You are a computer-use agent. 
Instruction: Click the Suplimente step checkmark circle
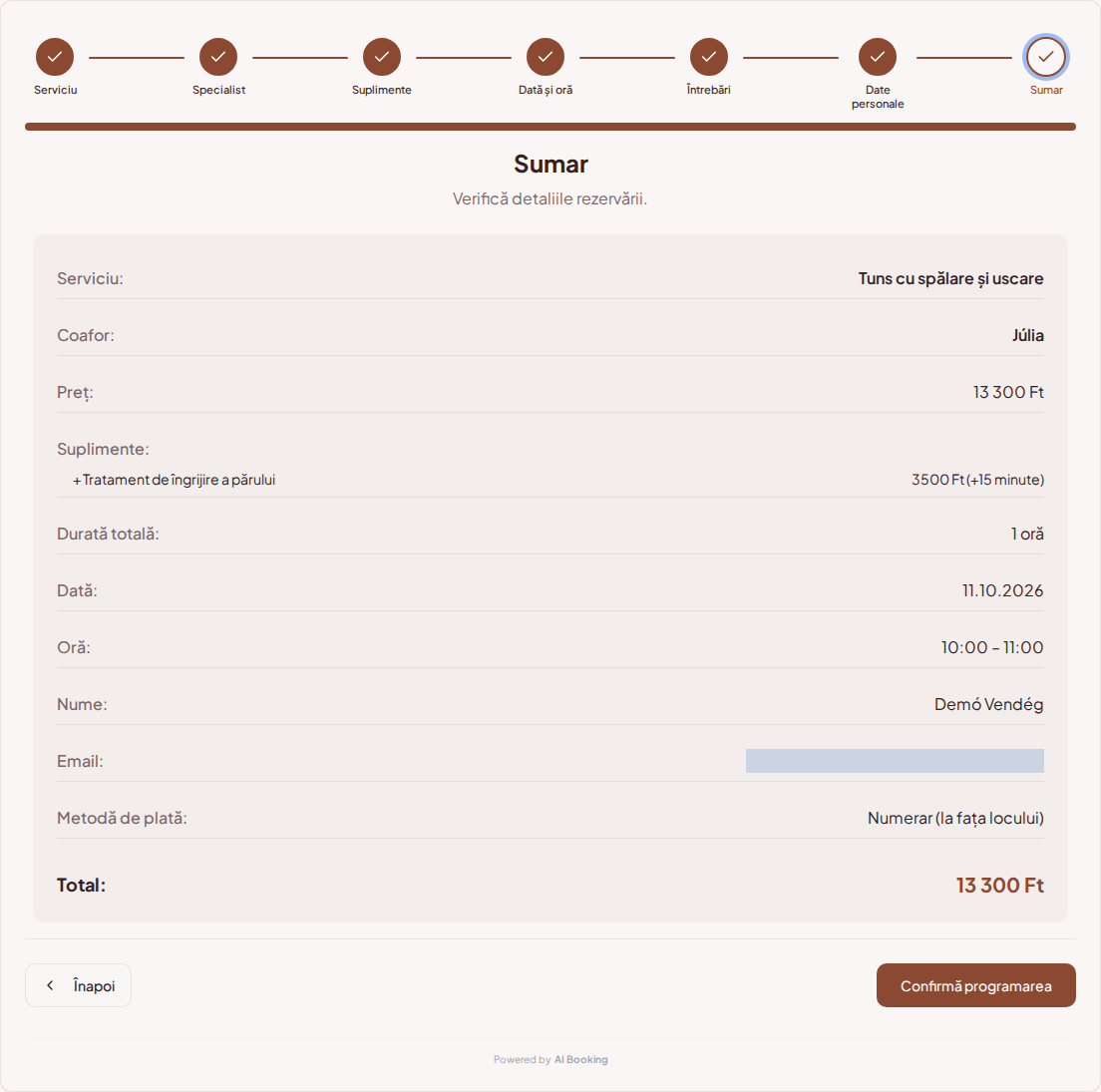[382, 57]
